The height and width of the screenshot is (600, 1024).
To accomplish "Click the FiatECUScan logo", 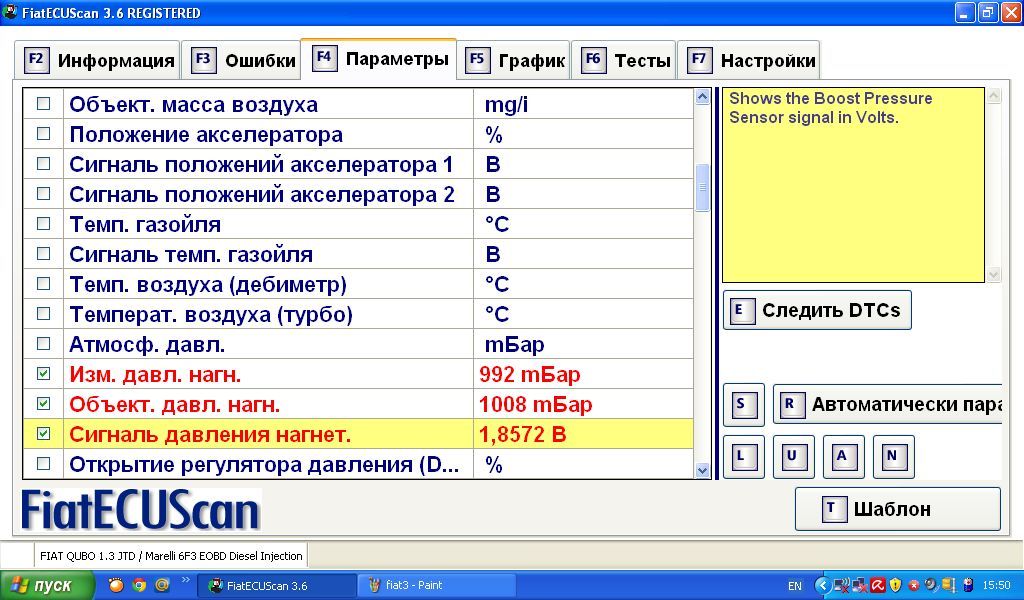I will pyautogui.click(x=141, y=510).
